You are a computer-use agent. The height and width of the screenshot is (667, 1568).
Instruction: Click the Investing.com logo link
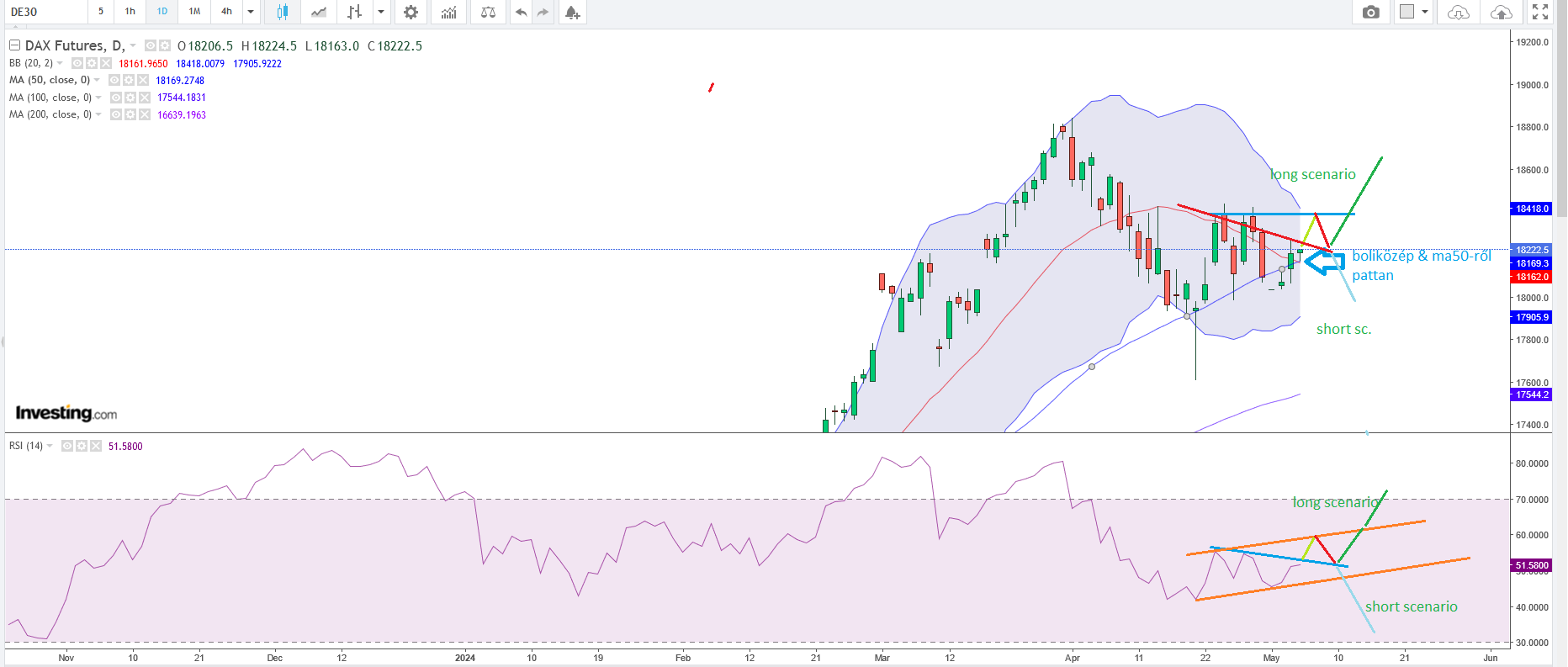click(66, 413)
